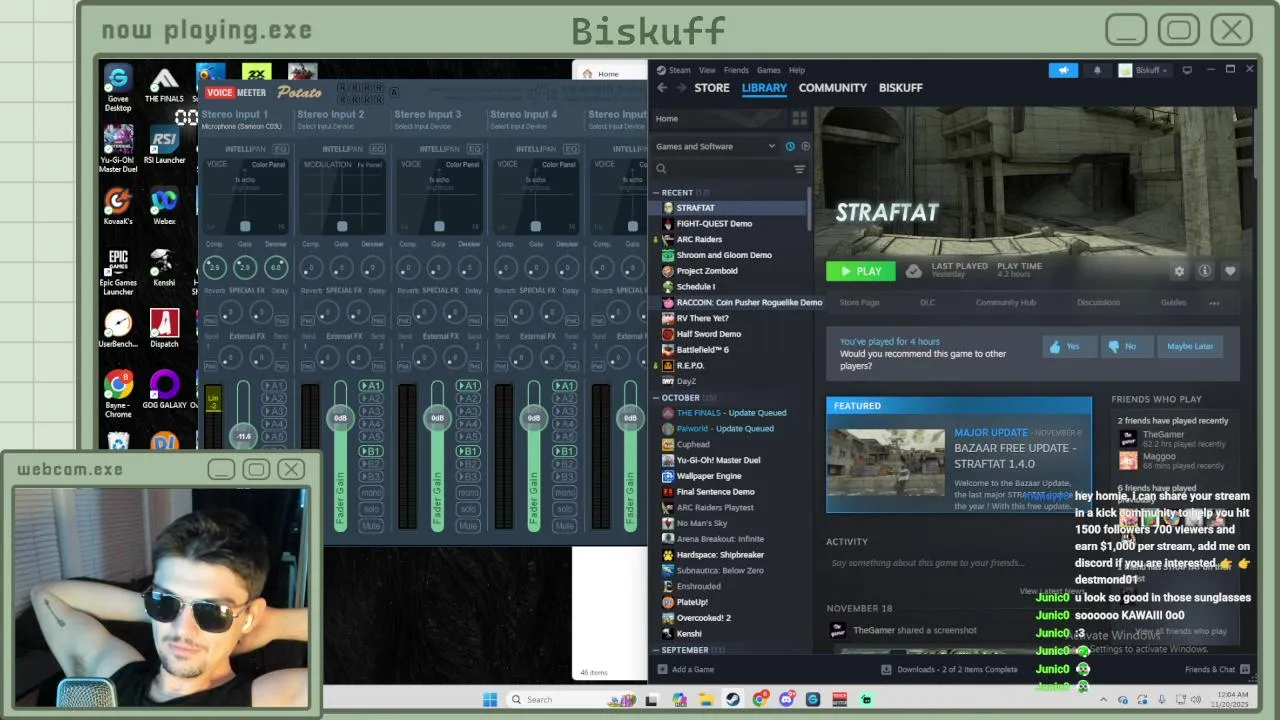Open Games and Software filter dropdown

pos(716,146)
